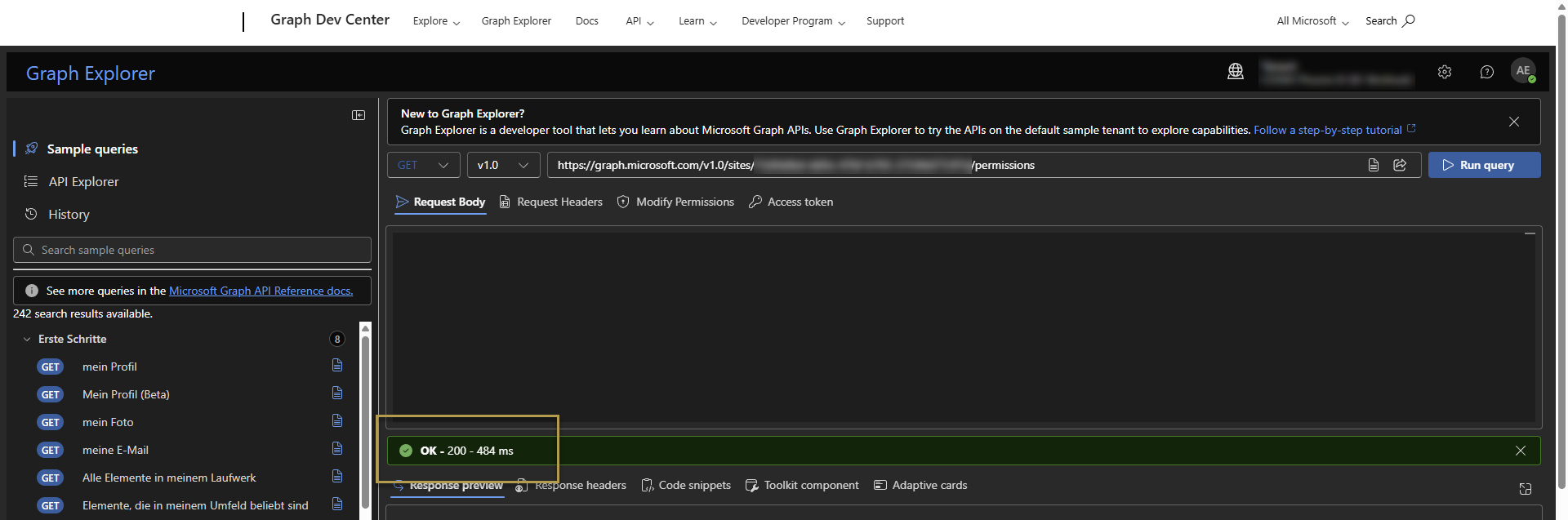
Task: Collapse the sidebar with the panel icon
Action: (x=359, y=115)
